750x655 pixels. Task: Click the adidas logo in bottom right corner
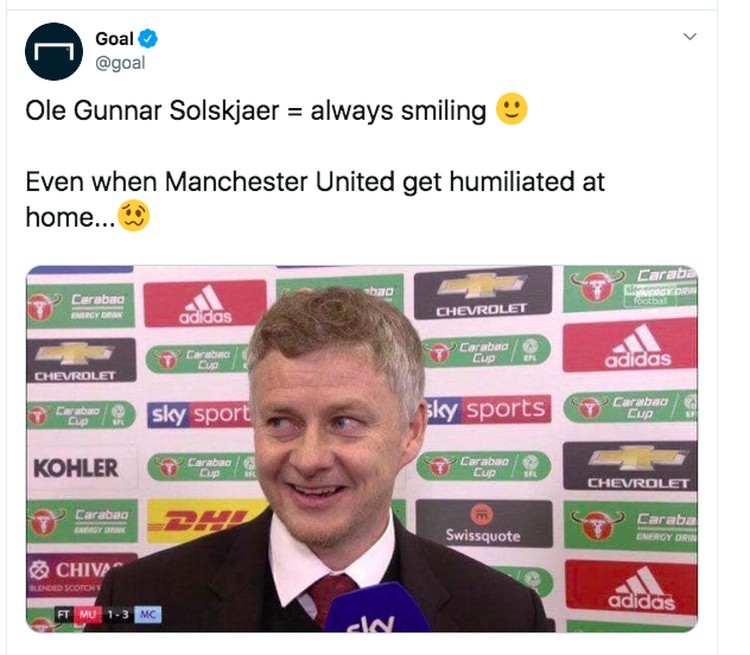[631, 589]
